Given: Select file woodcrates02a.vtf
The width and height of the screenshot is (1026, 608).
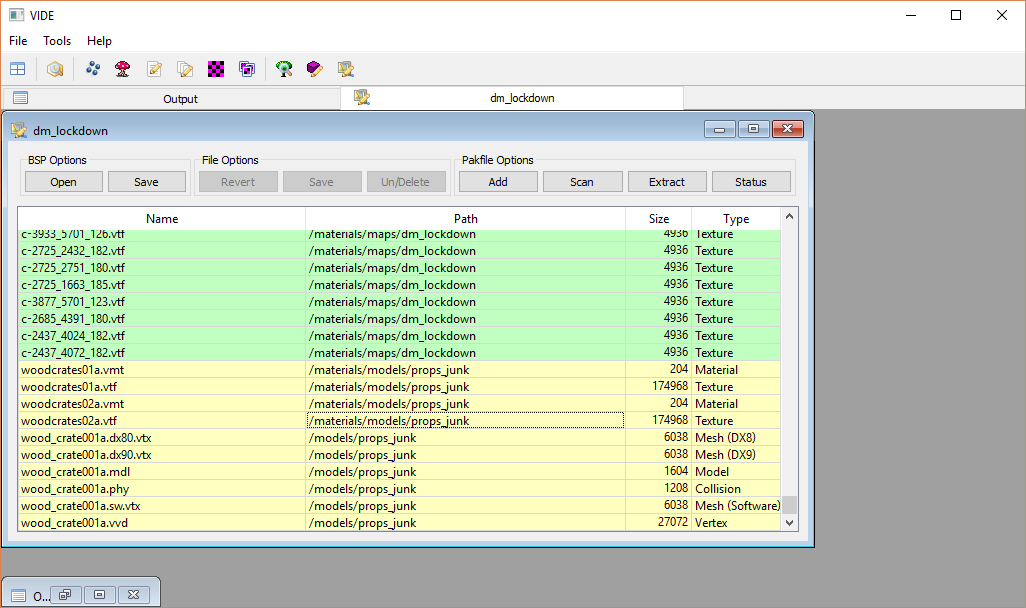Looking at the screenshot, I should pos(399,421).
